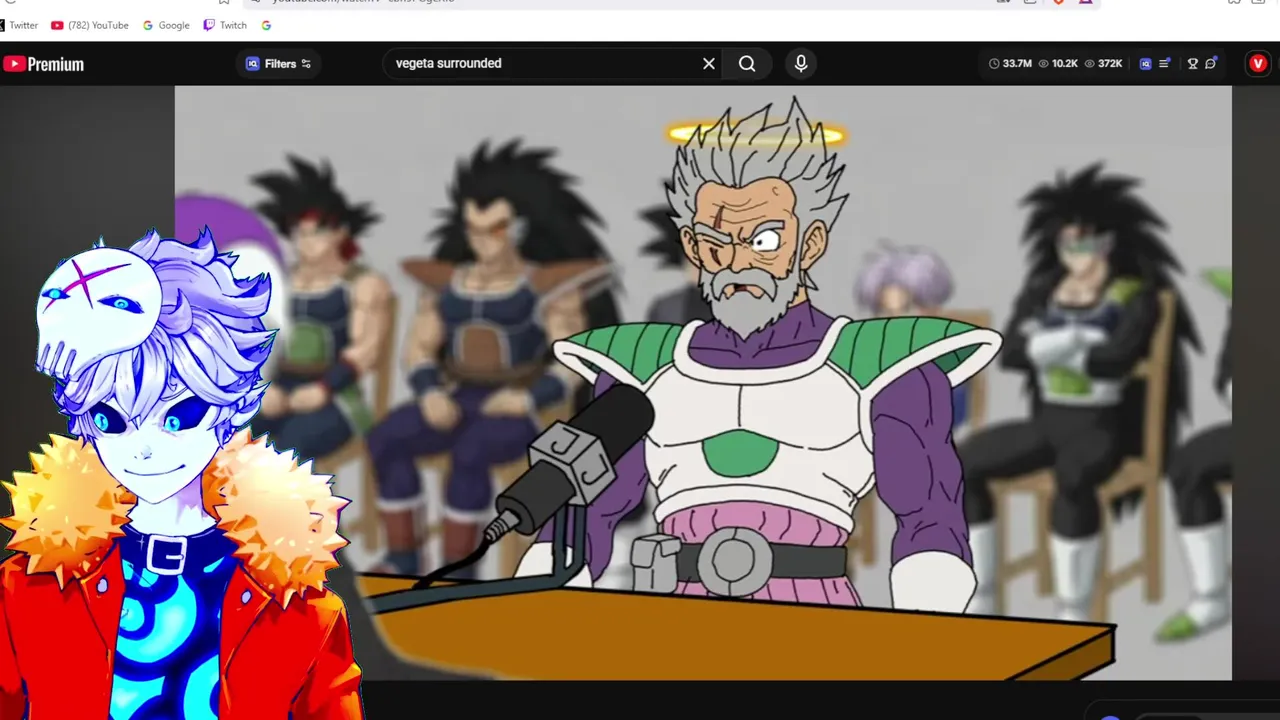This screenshot has height=720, width=1280.
Task: Clear the search text with X
Action: (x=709, y=63)
